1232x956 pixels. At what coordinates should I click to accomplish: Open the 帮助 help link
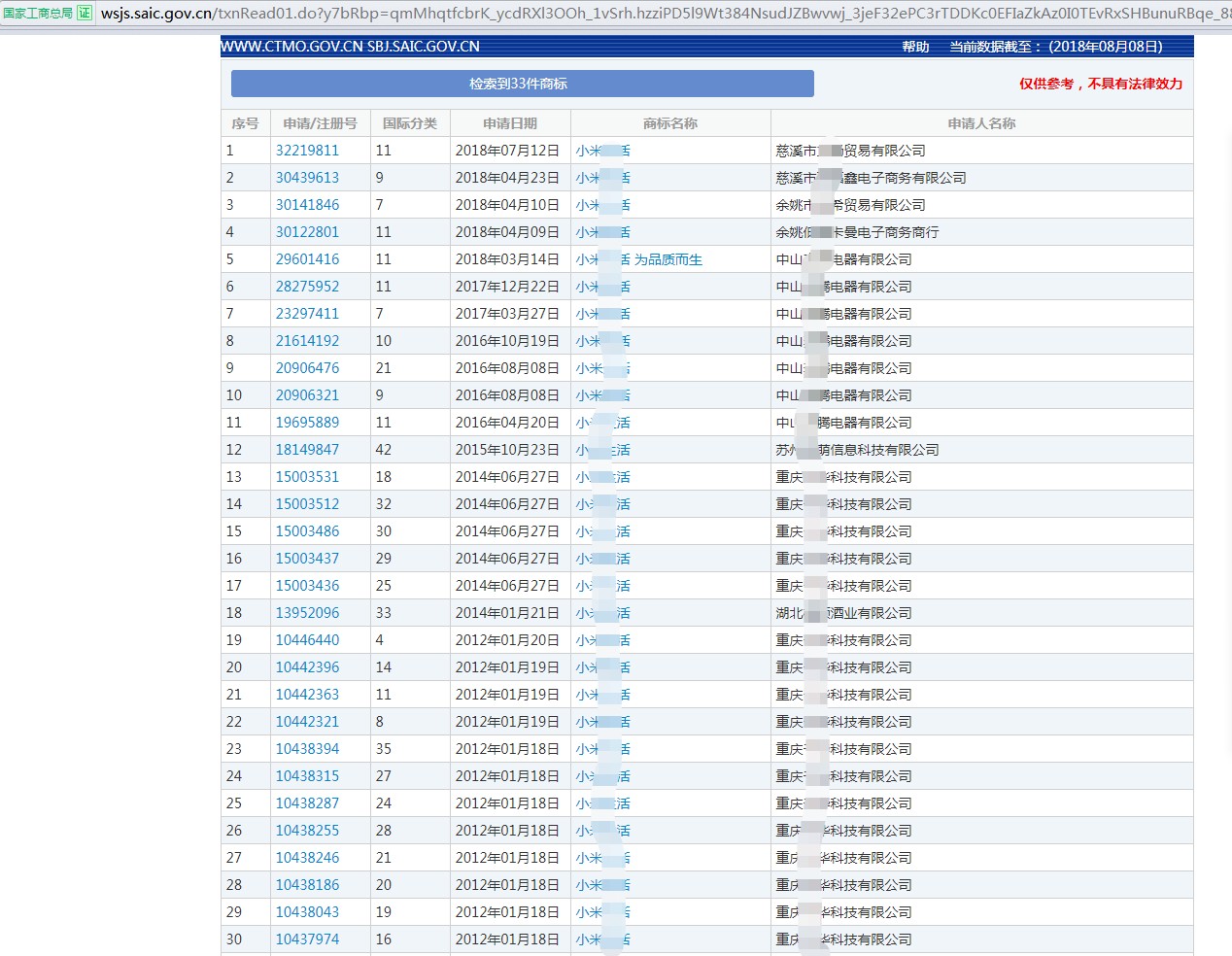[x=915, y=47]
